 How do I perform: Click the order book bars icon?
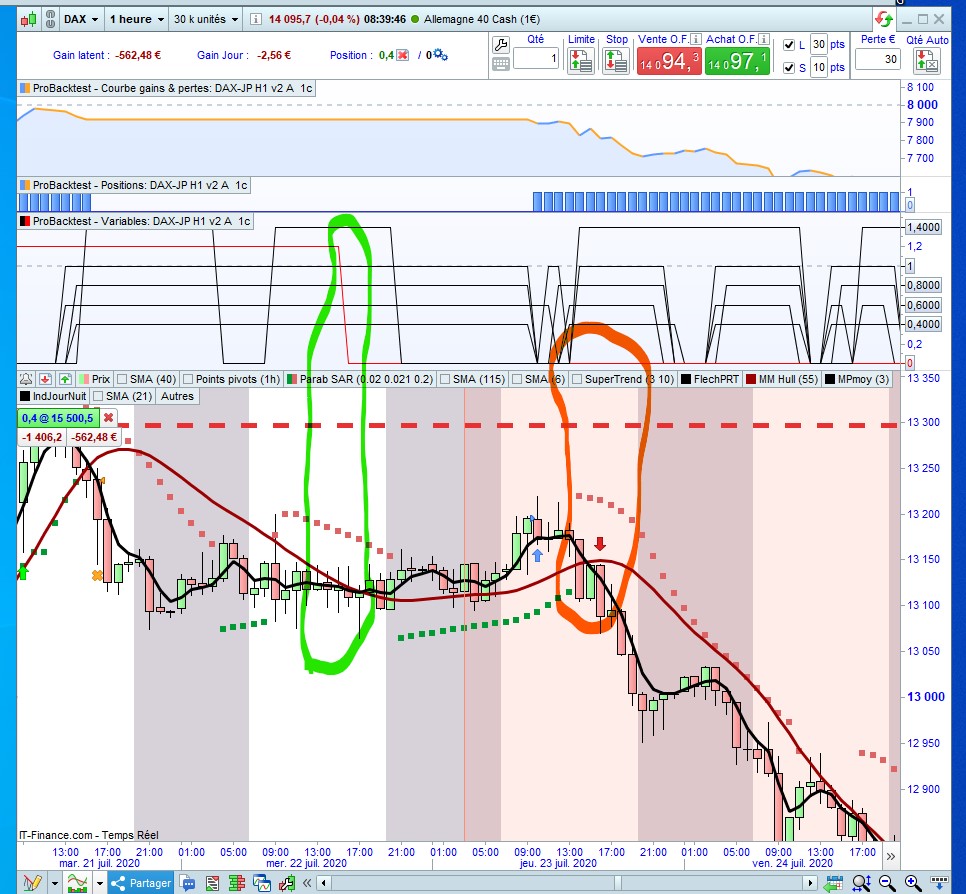click(237, 883)
